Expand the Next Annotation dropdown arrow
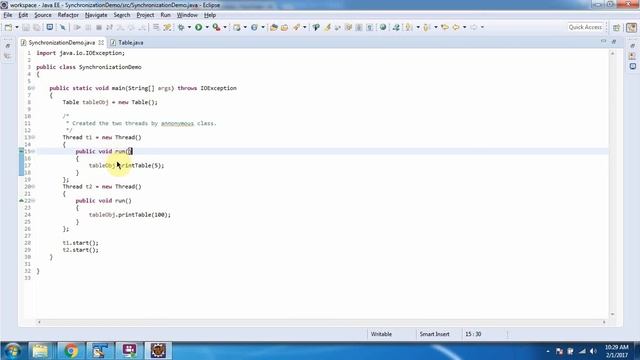 (418, 27)
